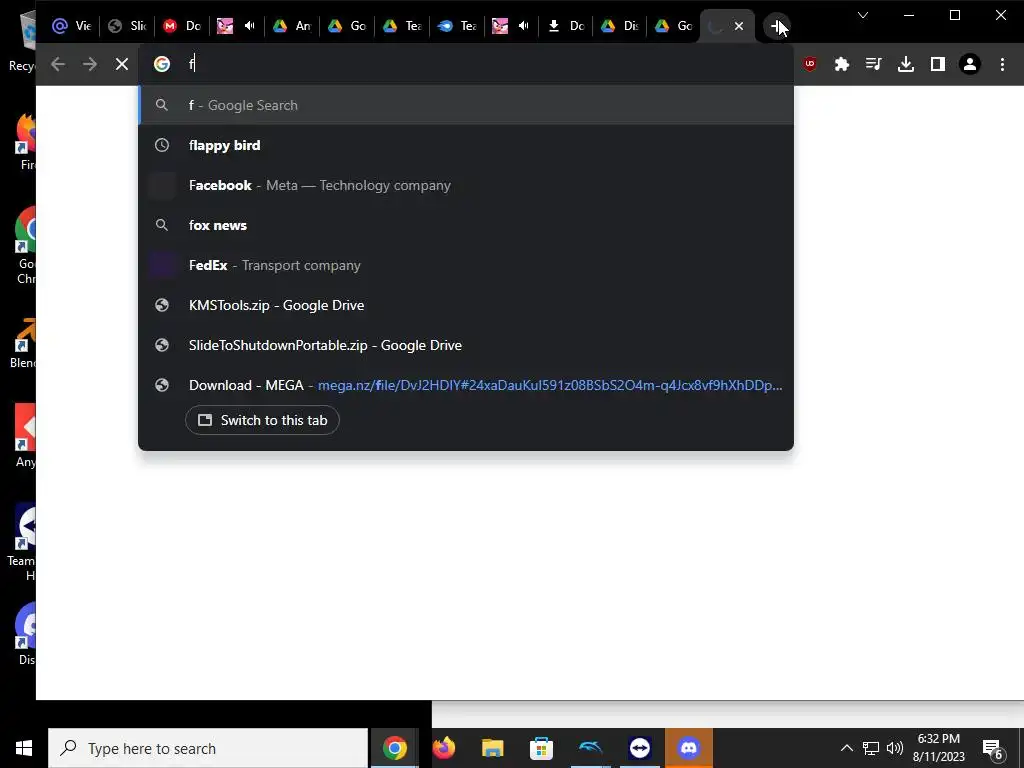
Task: Go back with the back arrow
Action: point(57,64)
